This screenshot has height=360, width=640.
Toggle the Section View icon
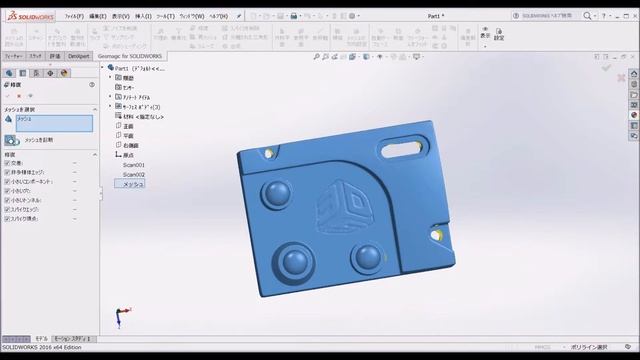[343, 57]
